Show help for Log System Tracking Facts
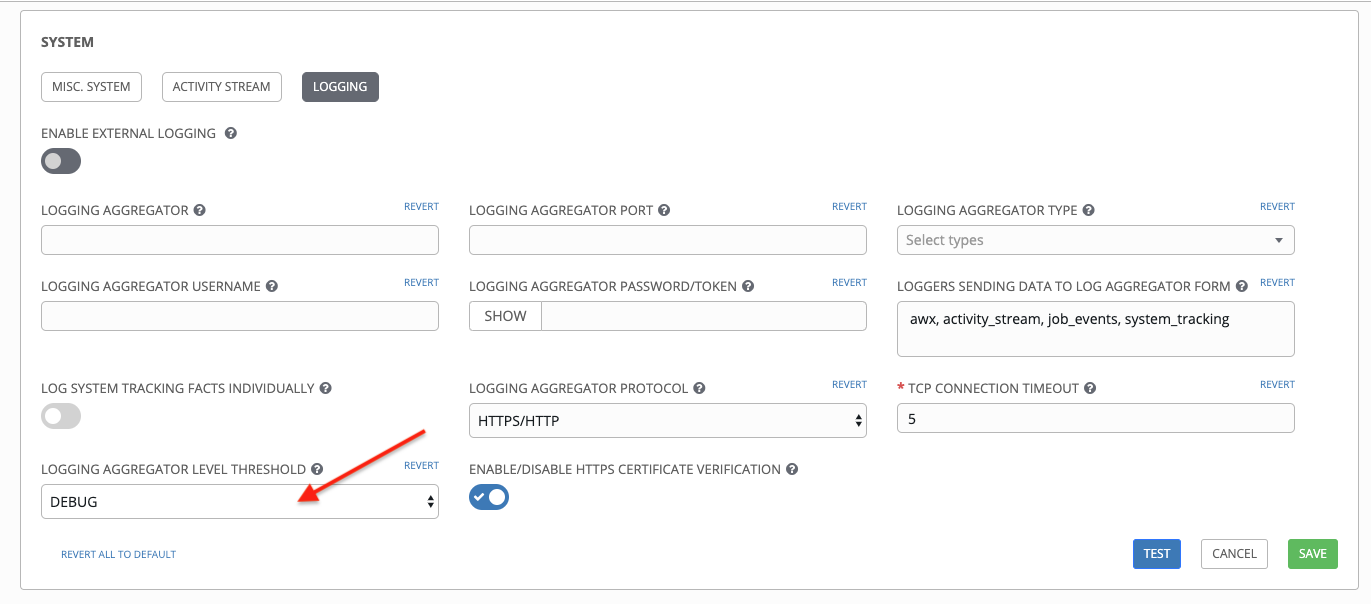This screenshot has width=1371, height=604. click(326, 388)
